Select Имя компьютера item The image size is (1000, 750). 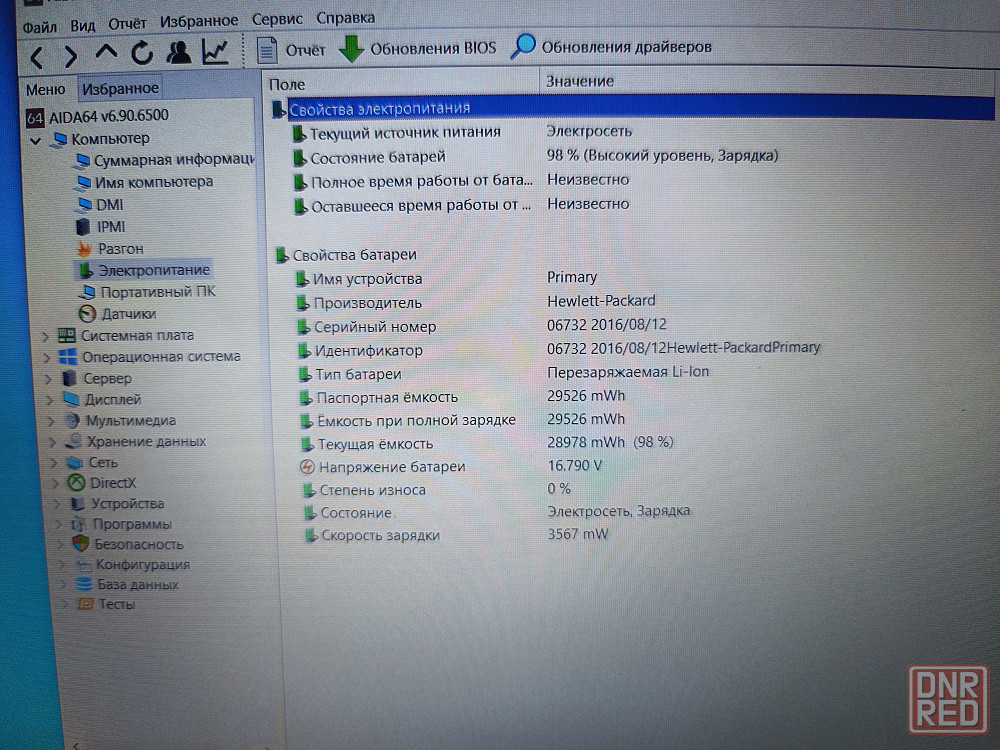[144, 182]
